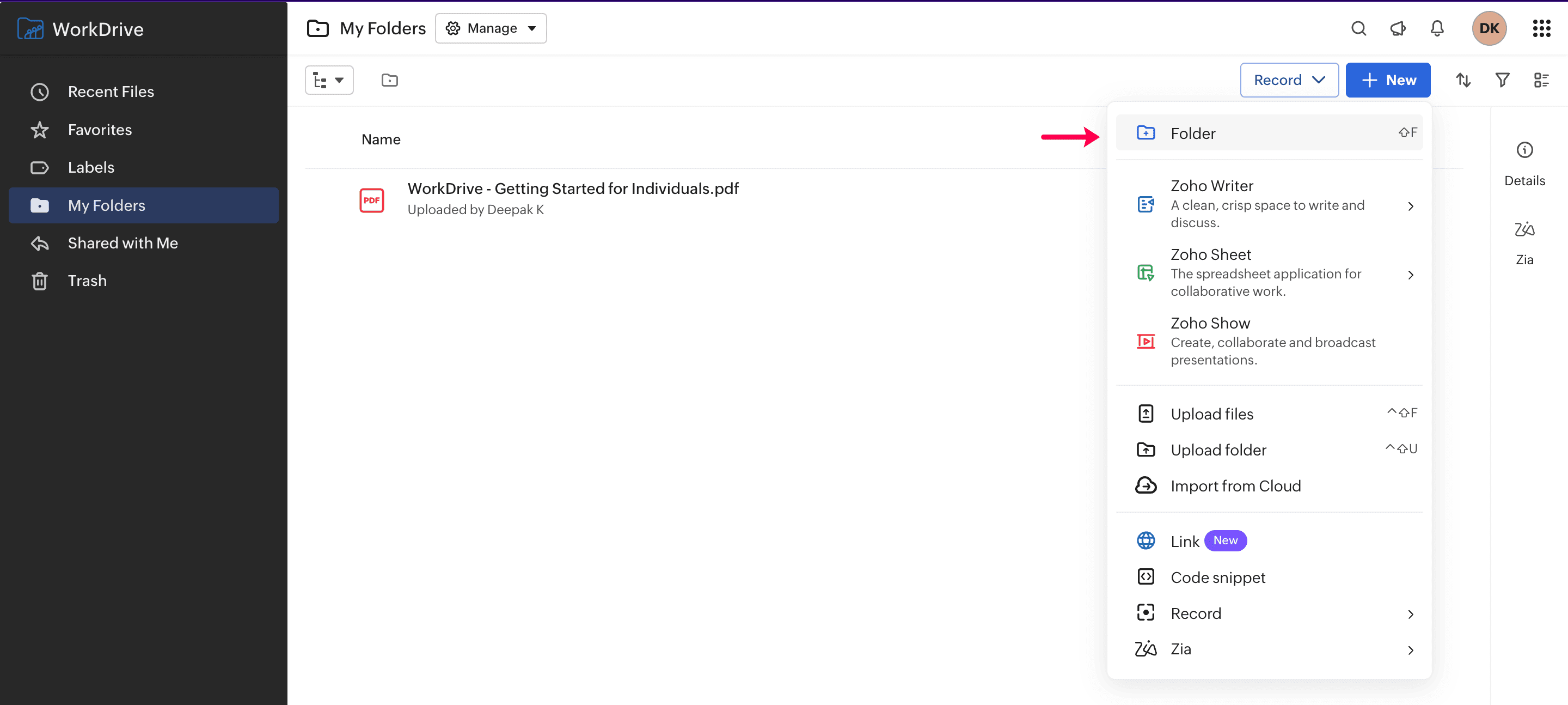1568x705 pixels.
Task: Open the filter options
Action: 1503,80
